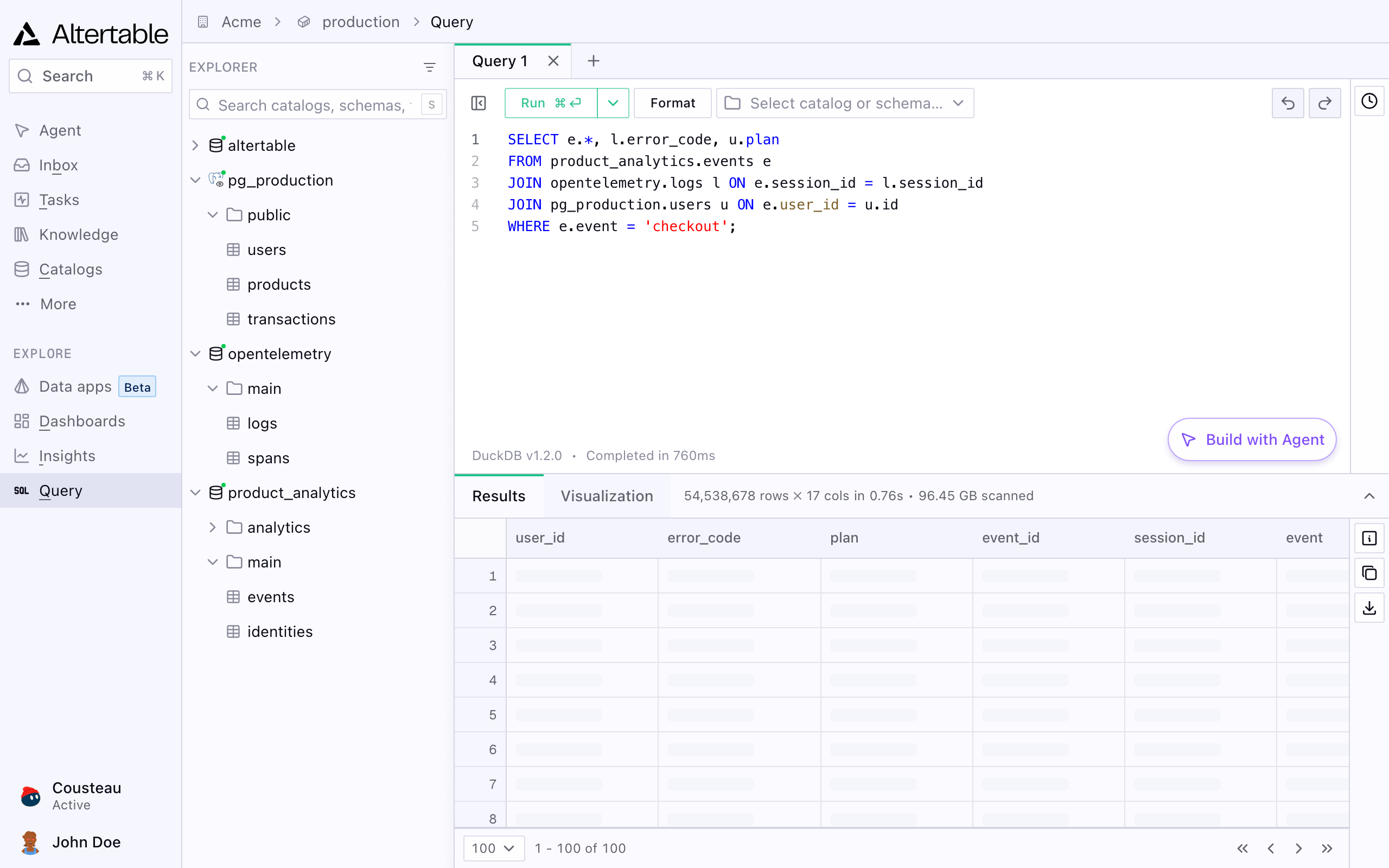Go to first results page

[x=1243, y=848]
